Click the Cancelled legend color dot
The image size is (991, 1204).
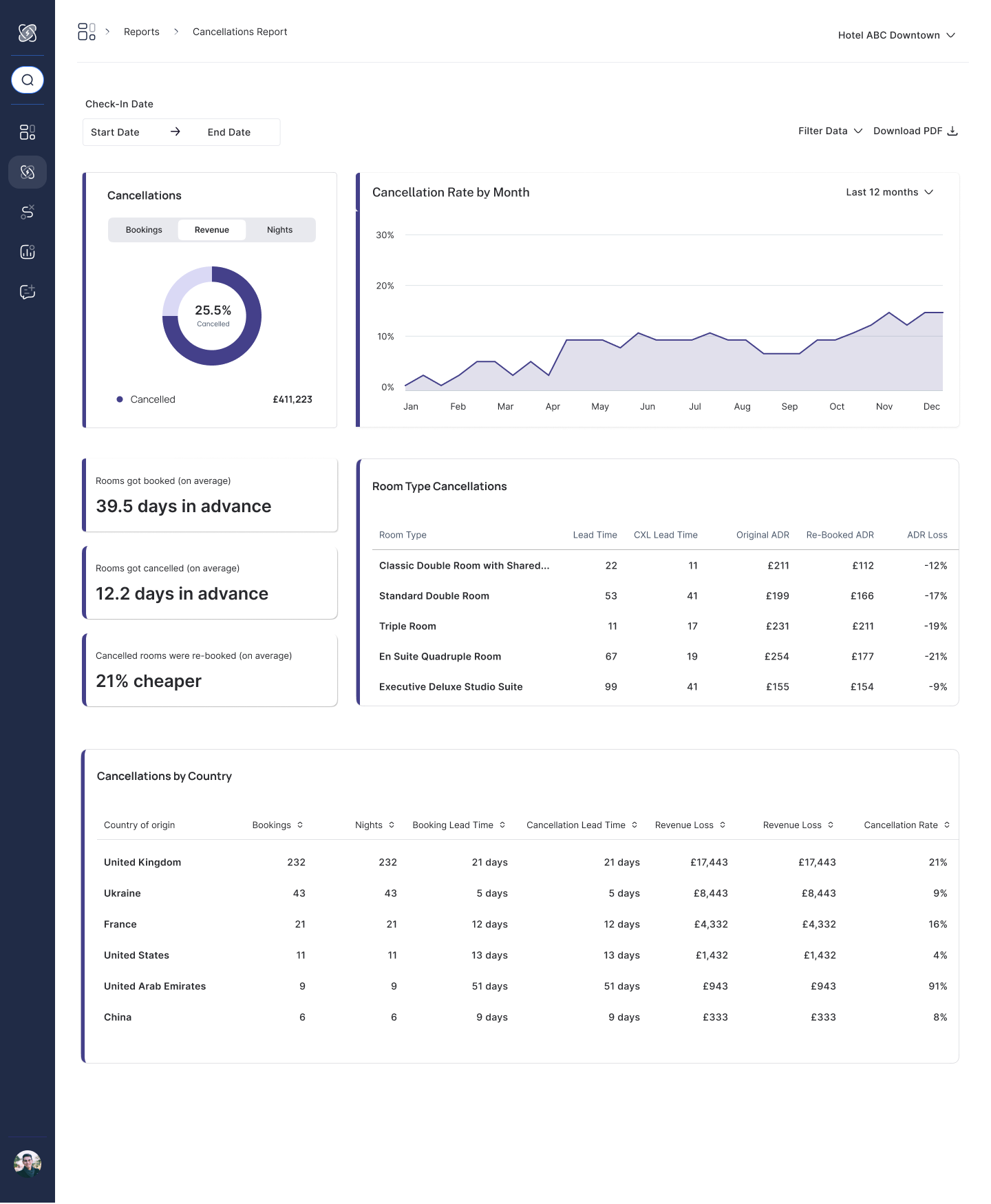pyautogui.click(x=120, y=399)
